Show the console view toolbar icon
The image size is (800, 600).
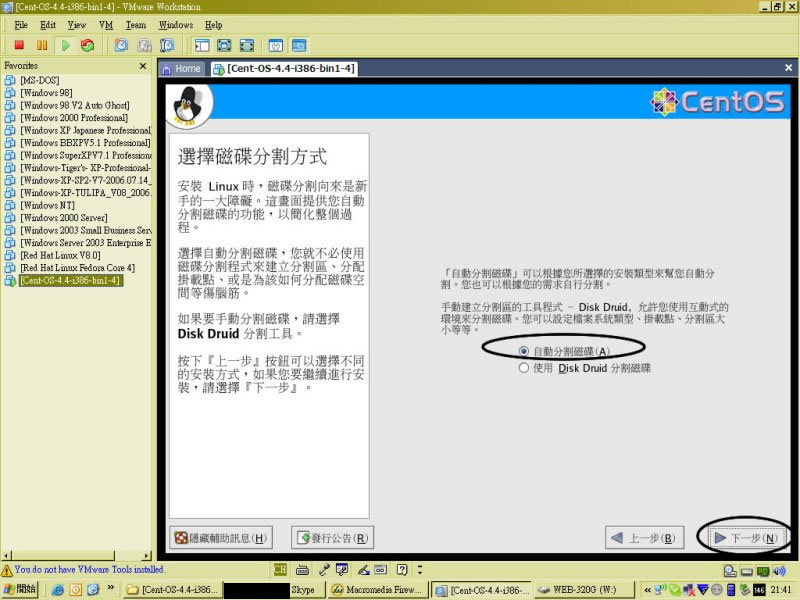click(299, 45)
